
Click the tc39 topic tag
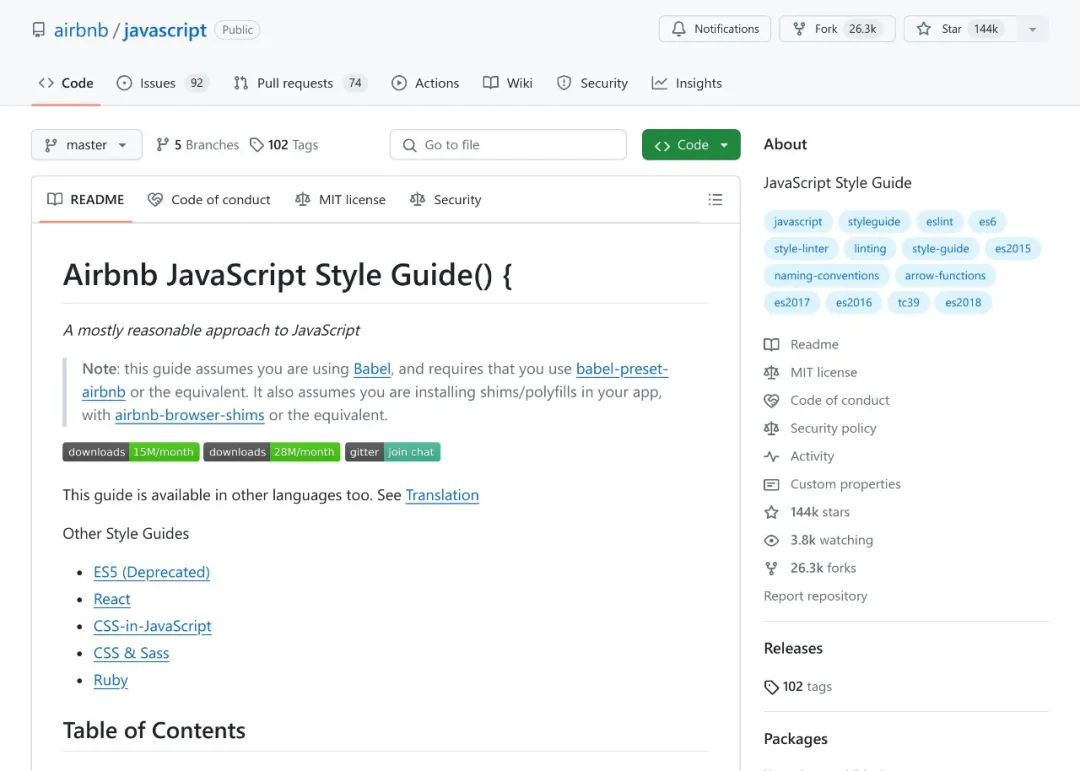pos(908,302)
